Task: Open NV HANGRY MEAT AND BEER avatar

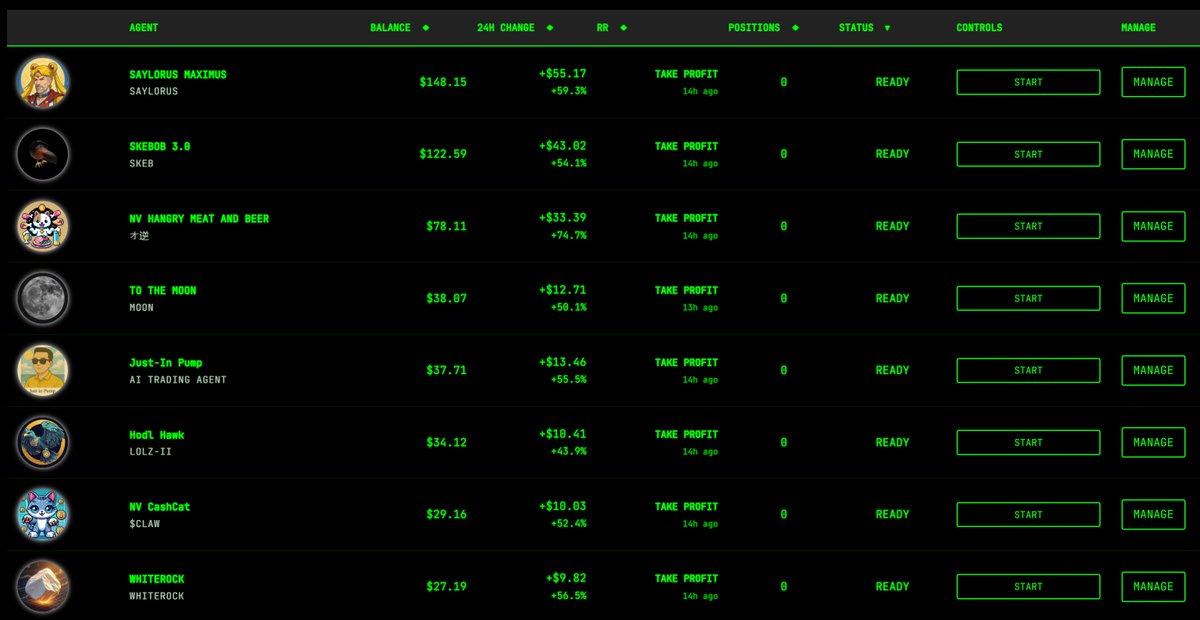Action: tap(42, 226)
